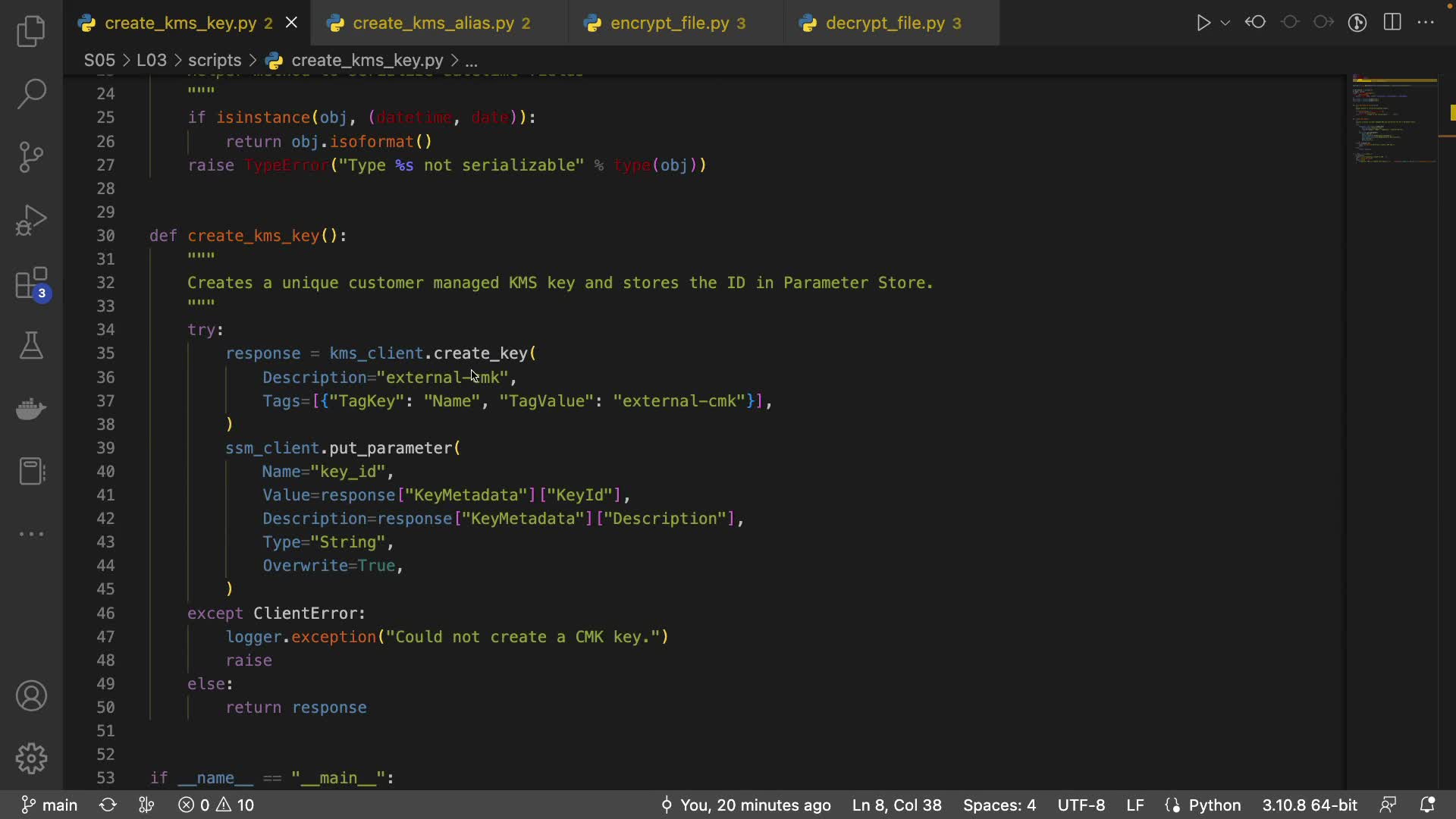Open the Run and Debug view
This screenshot has width=1456, height=819.
tap(31, 221)
